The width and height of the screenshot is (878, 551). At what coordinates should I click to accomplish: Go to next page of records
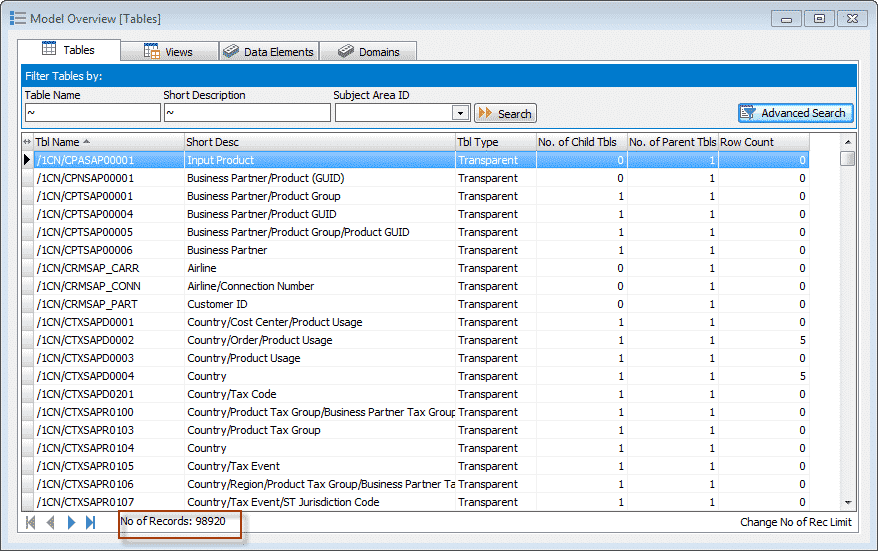click(71, 522)
